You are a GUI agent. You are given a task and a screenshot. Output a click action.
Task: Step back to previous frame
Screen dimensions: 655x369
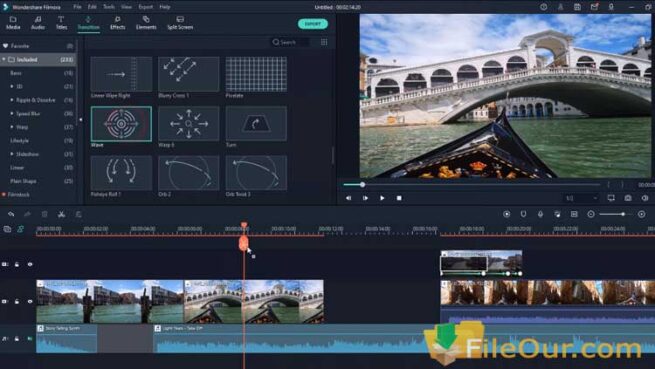pyautogui.click(x=348, y=198)
